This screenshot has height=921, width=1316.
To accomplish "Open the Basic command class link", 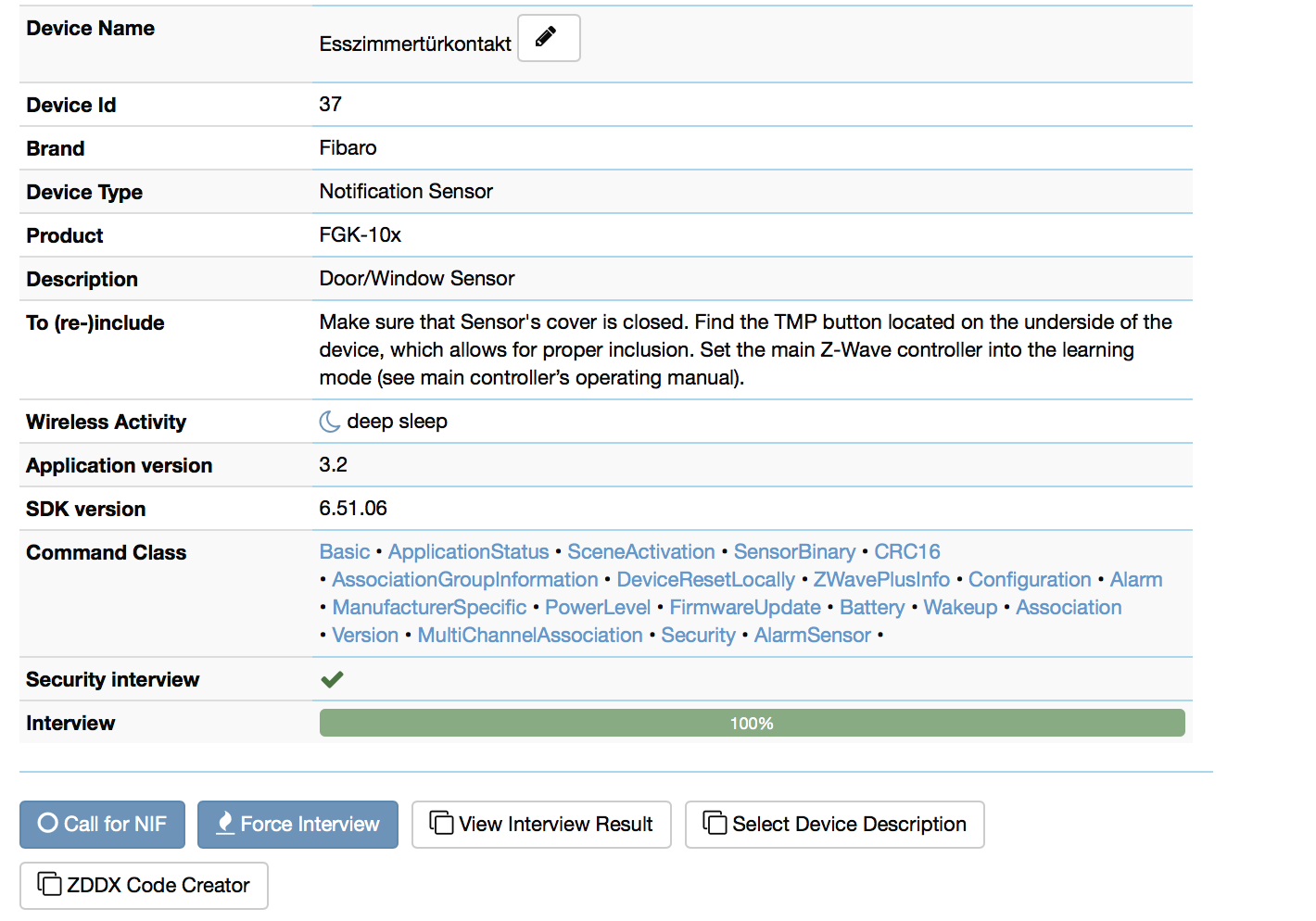I will pyautogui.click(x=345, y=552).
